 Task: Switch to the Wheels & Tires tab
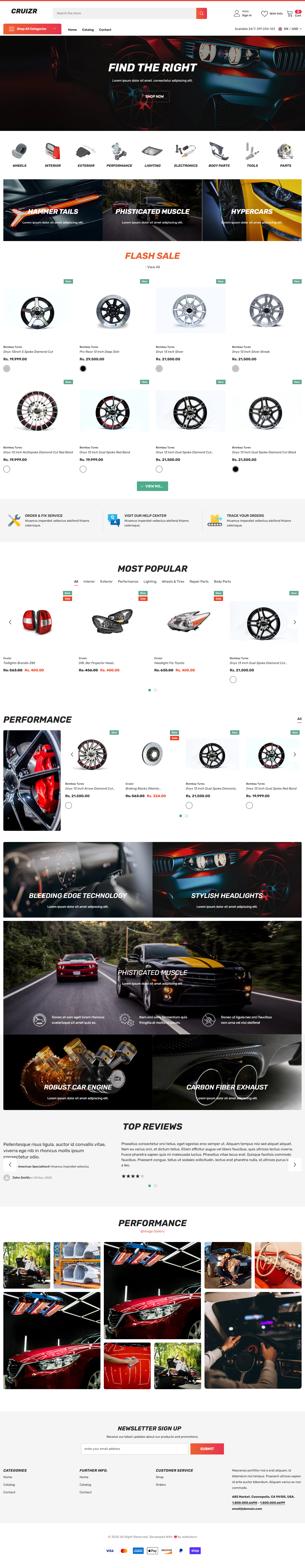(x=173, y=581)
